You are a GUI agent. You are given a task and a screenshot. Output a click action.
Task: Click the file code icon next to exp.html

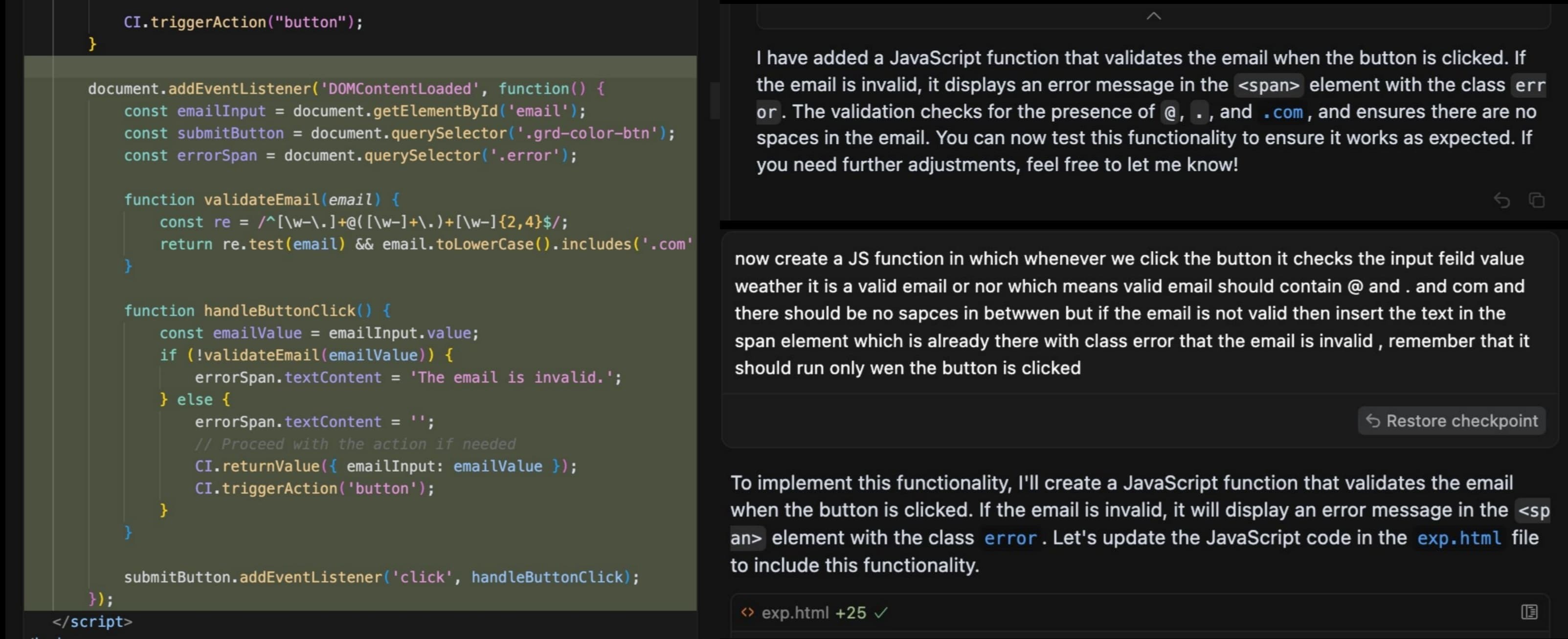coord(747,612)
